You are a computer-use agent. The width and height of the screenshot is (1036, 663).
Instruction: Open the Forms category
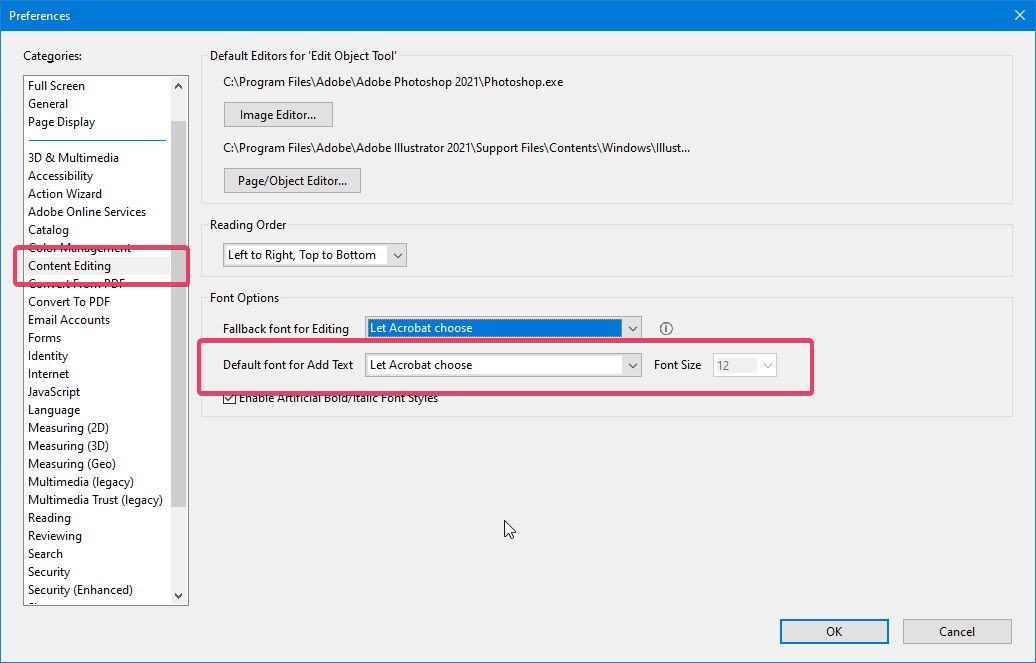tap(44, 338)
